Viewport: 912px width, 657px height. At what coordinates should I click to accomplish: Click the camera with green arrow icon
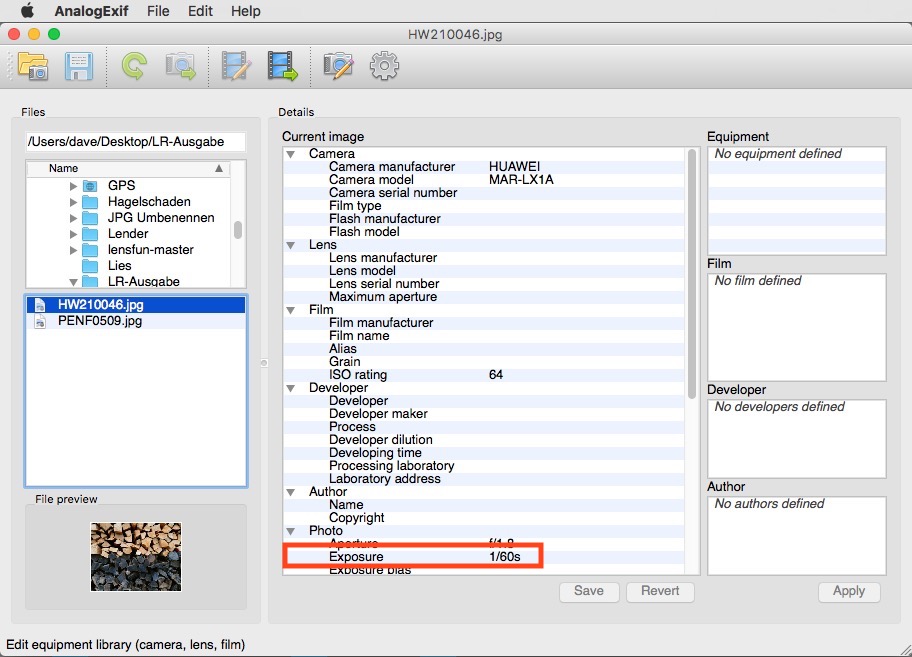click(181, 67)
